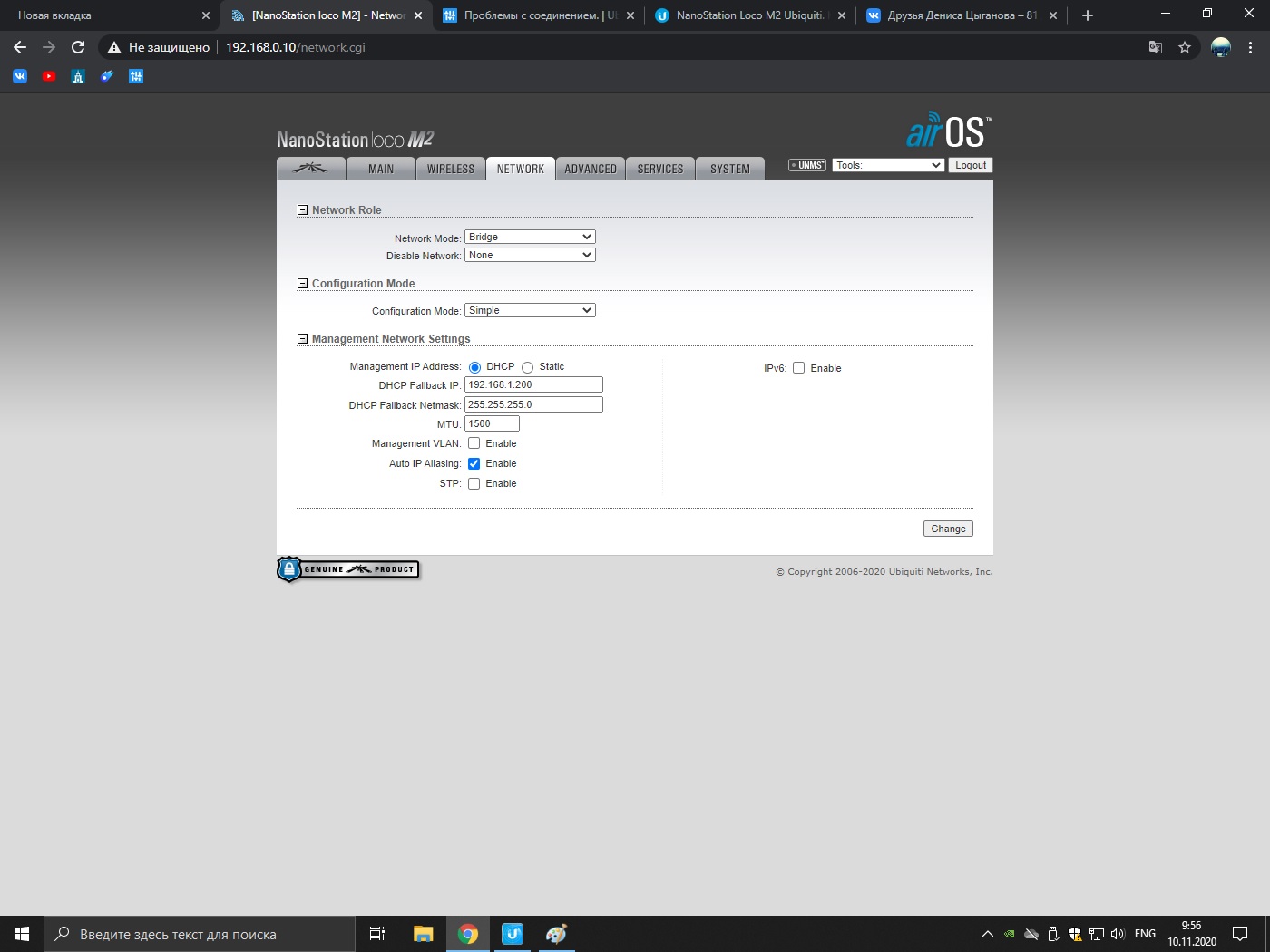Open the VK bookmark
1270x952 pixels.
click(x=20, y=76)
